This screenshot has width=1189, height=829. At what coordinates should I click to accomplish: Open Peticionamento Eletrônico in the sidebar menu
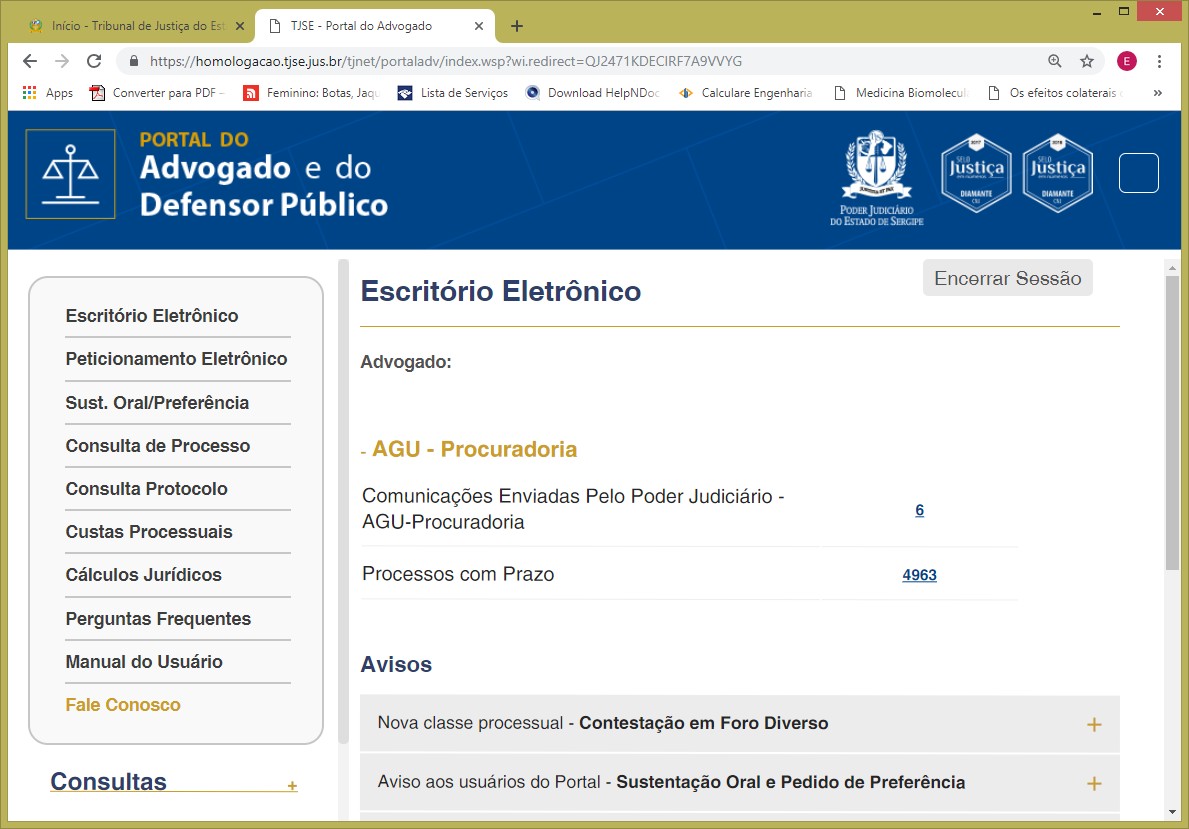176,359
